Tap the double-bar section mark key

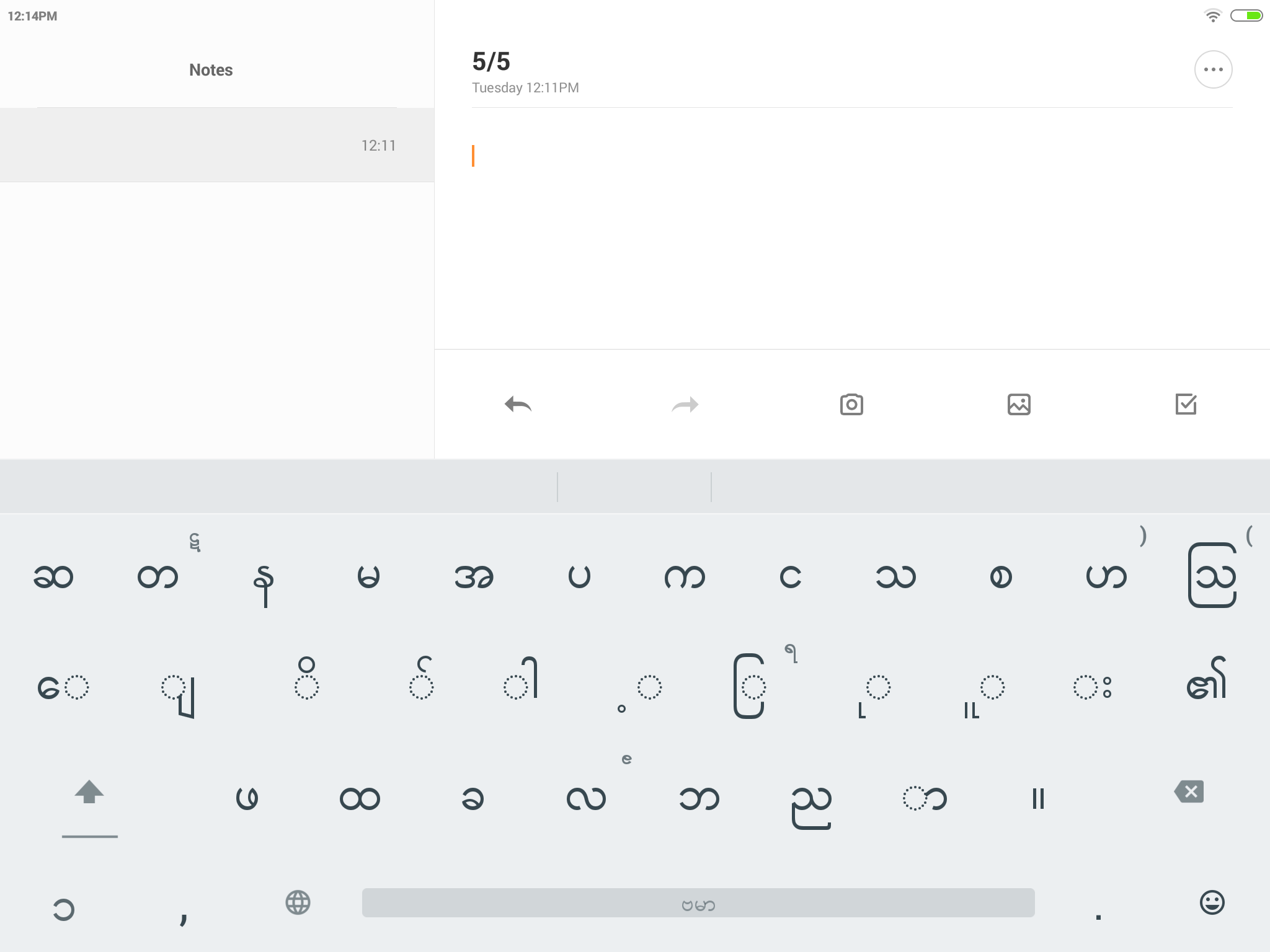(1039, 798)
